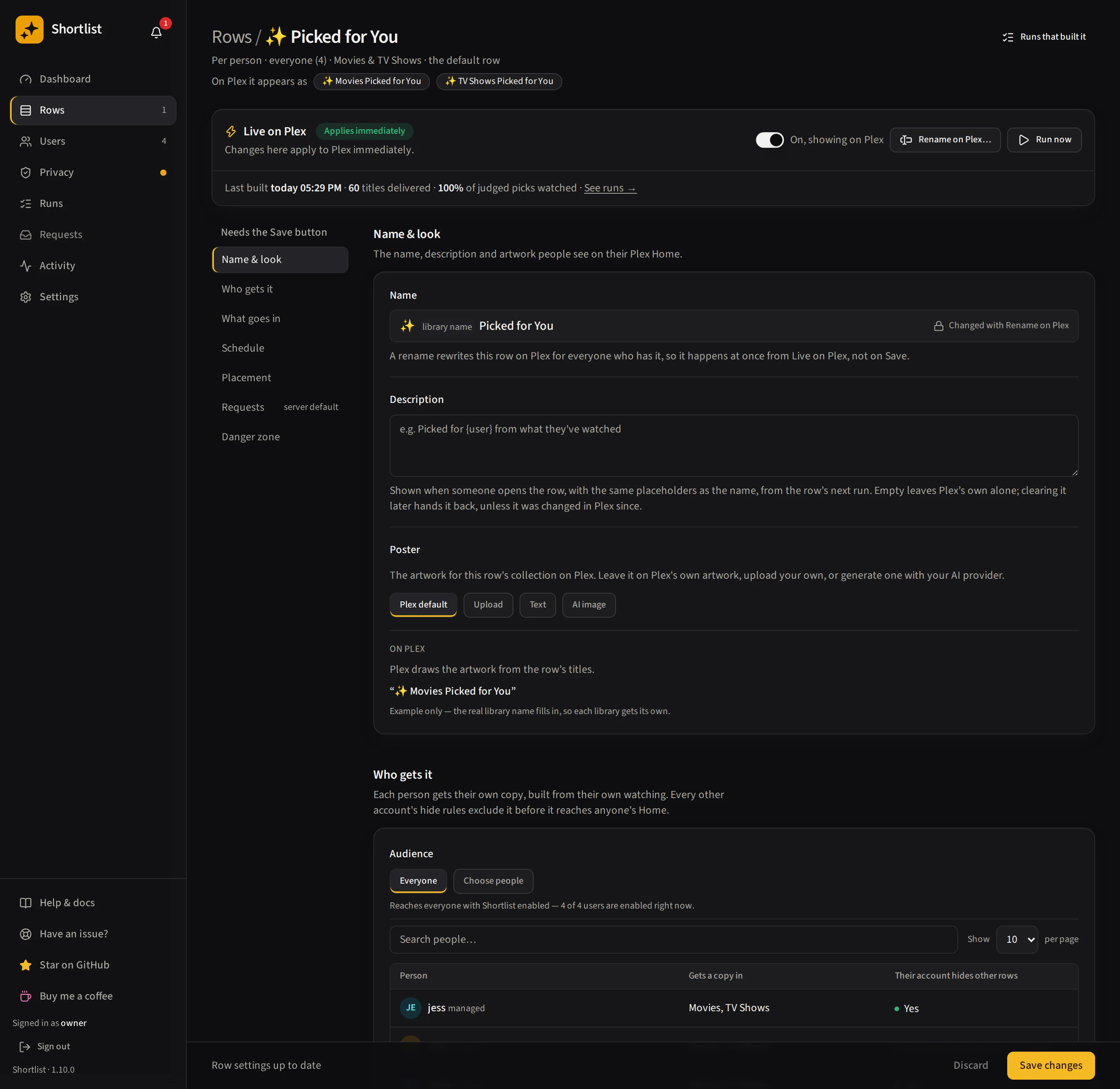The image size is (1120, 1089).
Task: Jump to Who gets it section
Action: click(280, 289)
